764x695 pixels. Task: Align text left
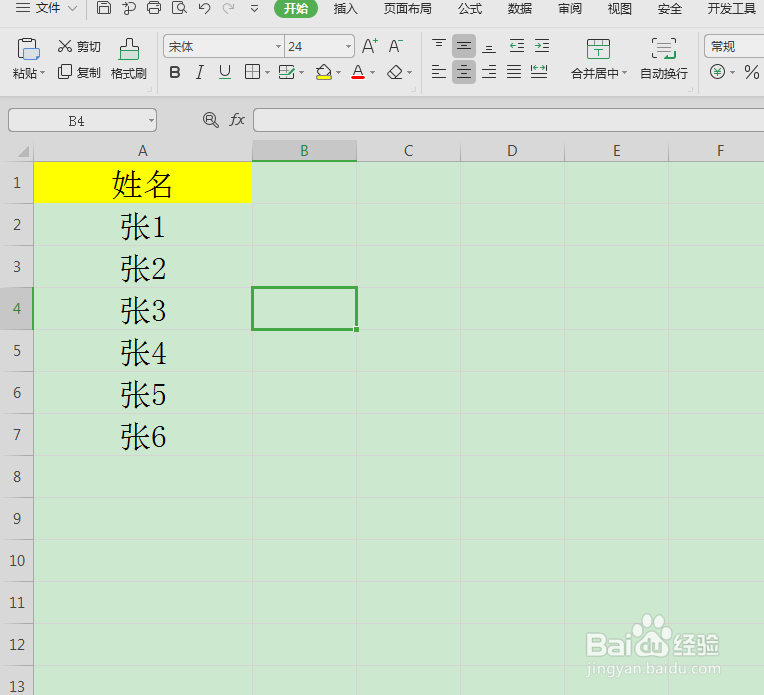(439, 72)
